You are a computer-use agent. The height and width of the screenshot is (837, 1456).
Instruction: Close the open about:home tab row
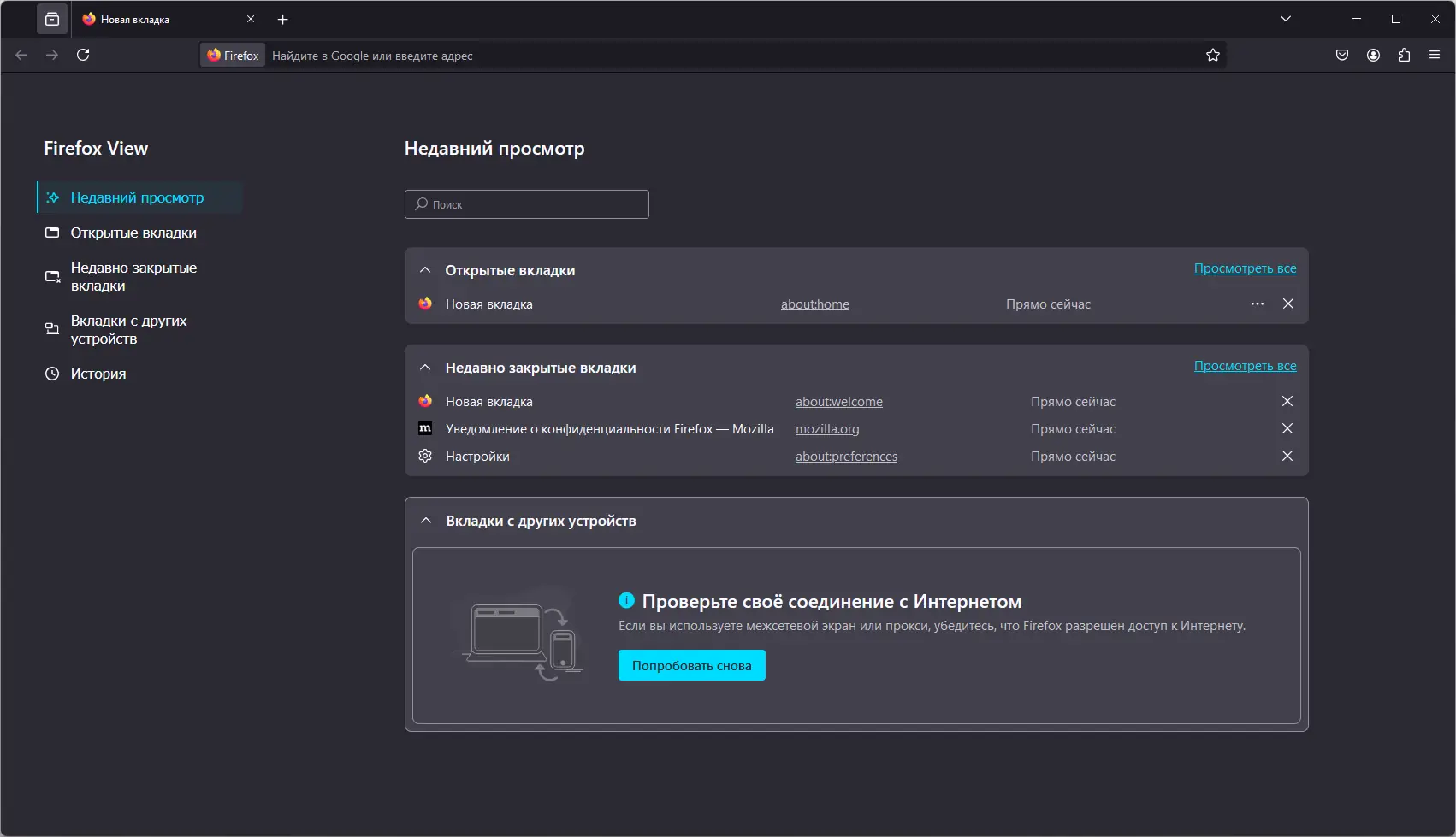pyautogui.click(x=1287, y=304)
